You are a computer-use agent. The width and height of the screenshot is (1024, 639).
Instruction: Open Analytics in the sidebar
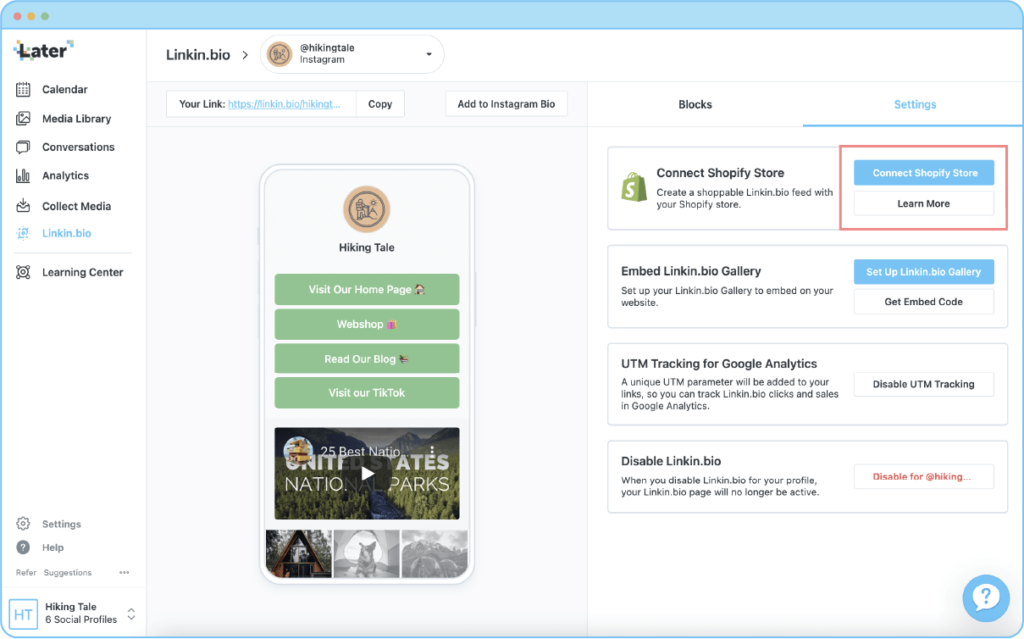(x=65, y=175)
